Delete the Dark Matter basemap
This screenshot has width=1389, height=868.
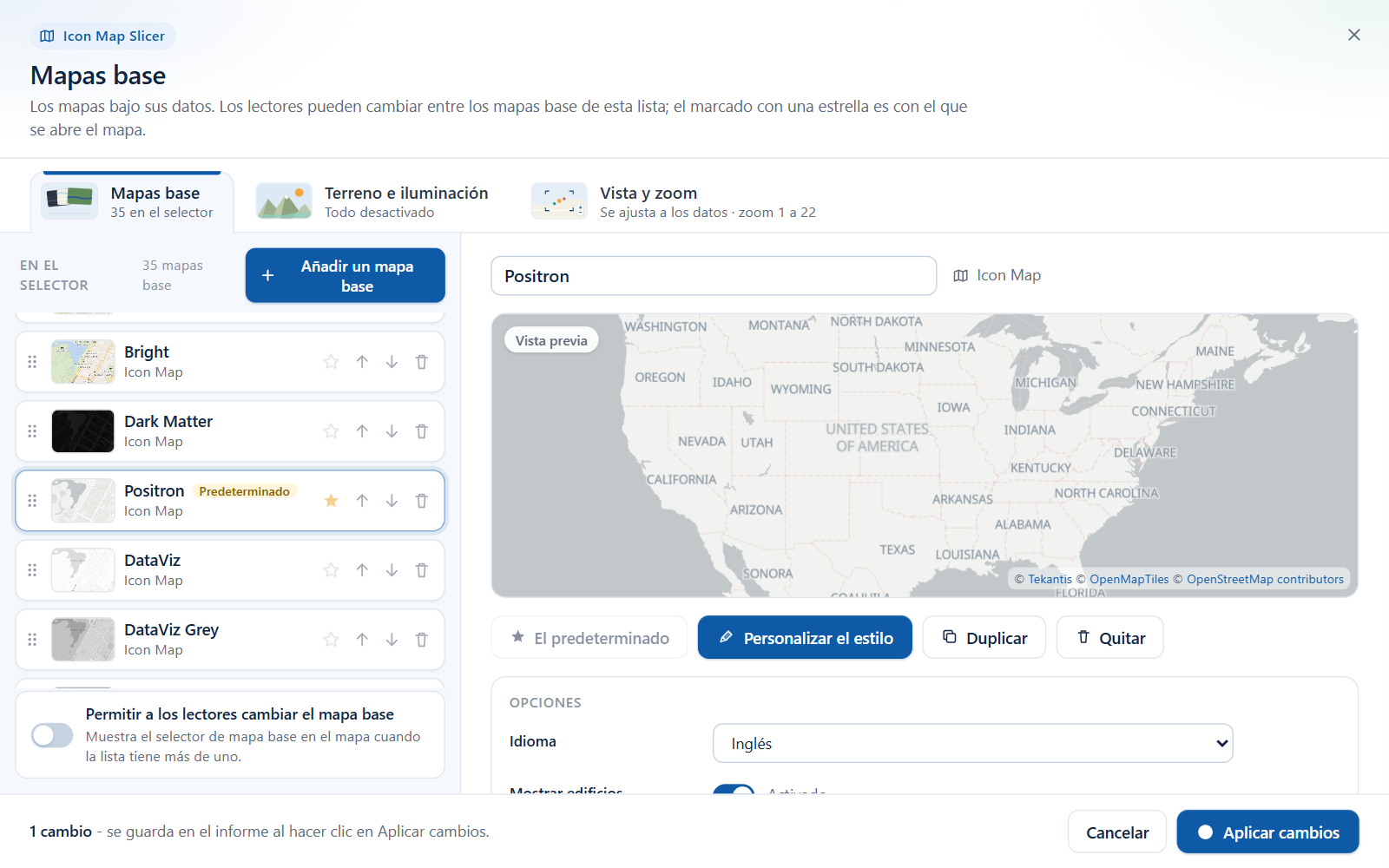point(421,431)
